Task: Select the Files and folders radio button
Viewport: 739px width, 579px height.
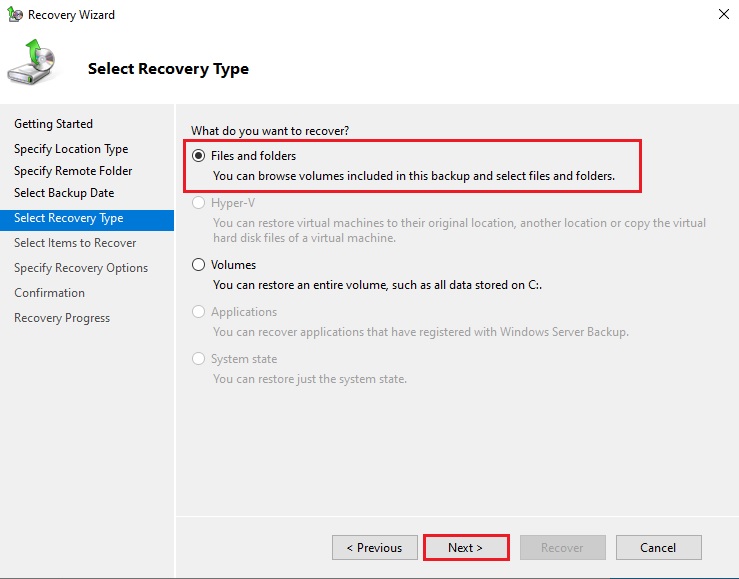Action: pyautogui.click(x=198, y=156)
